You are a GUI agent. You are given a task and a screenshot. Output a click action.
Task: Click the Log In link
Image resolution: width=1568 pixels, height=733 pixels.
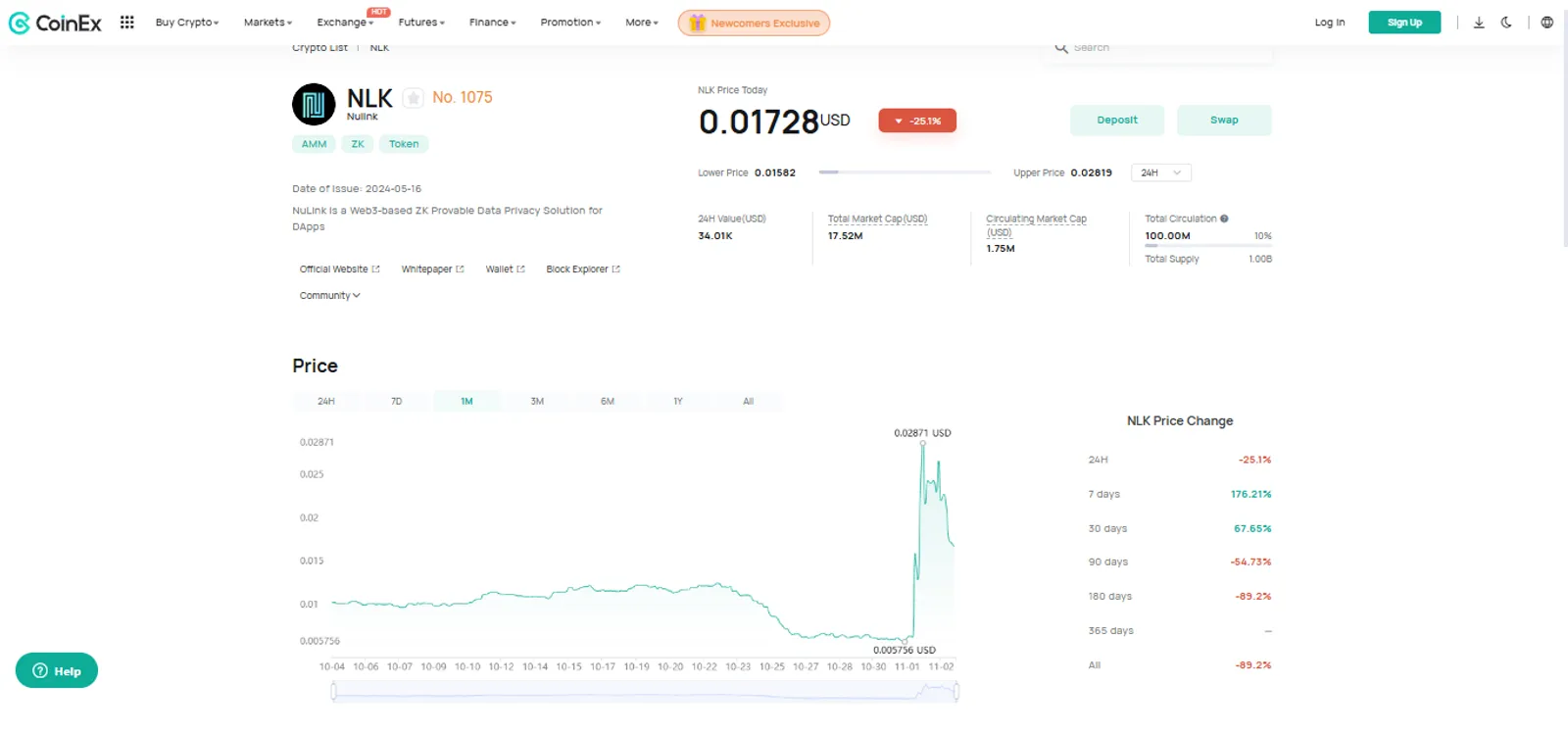click(1330, 23)
